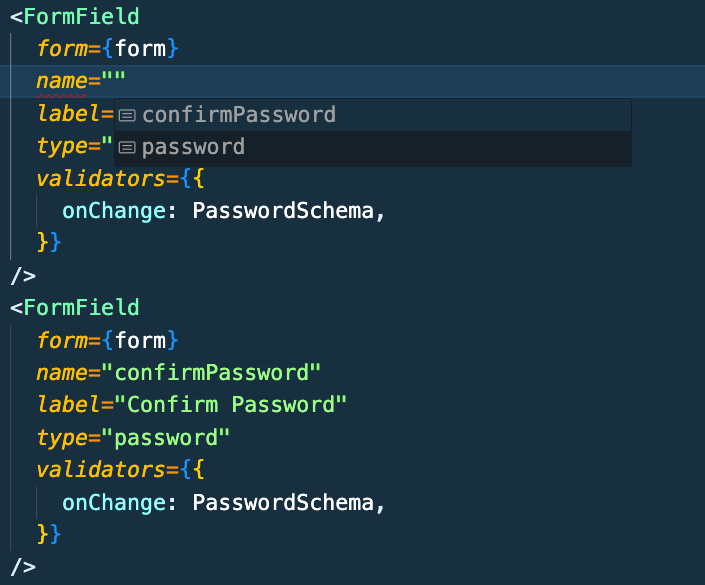
Task: Click onChange key in first validators
Action: pos(114,210)
